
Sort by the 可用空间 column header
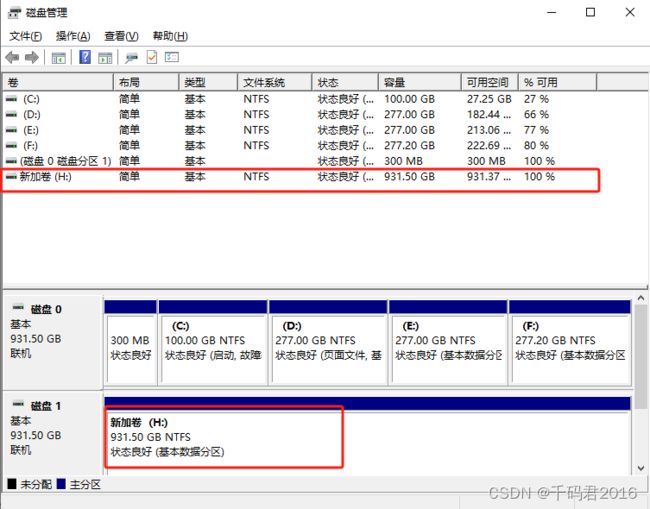(x=490, y=82)
